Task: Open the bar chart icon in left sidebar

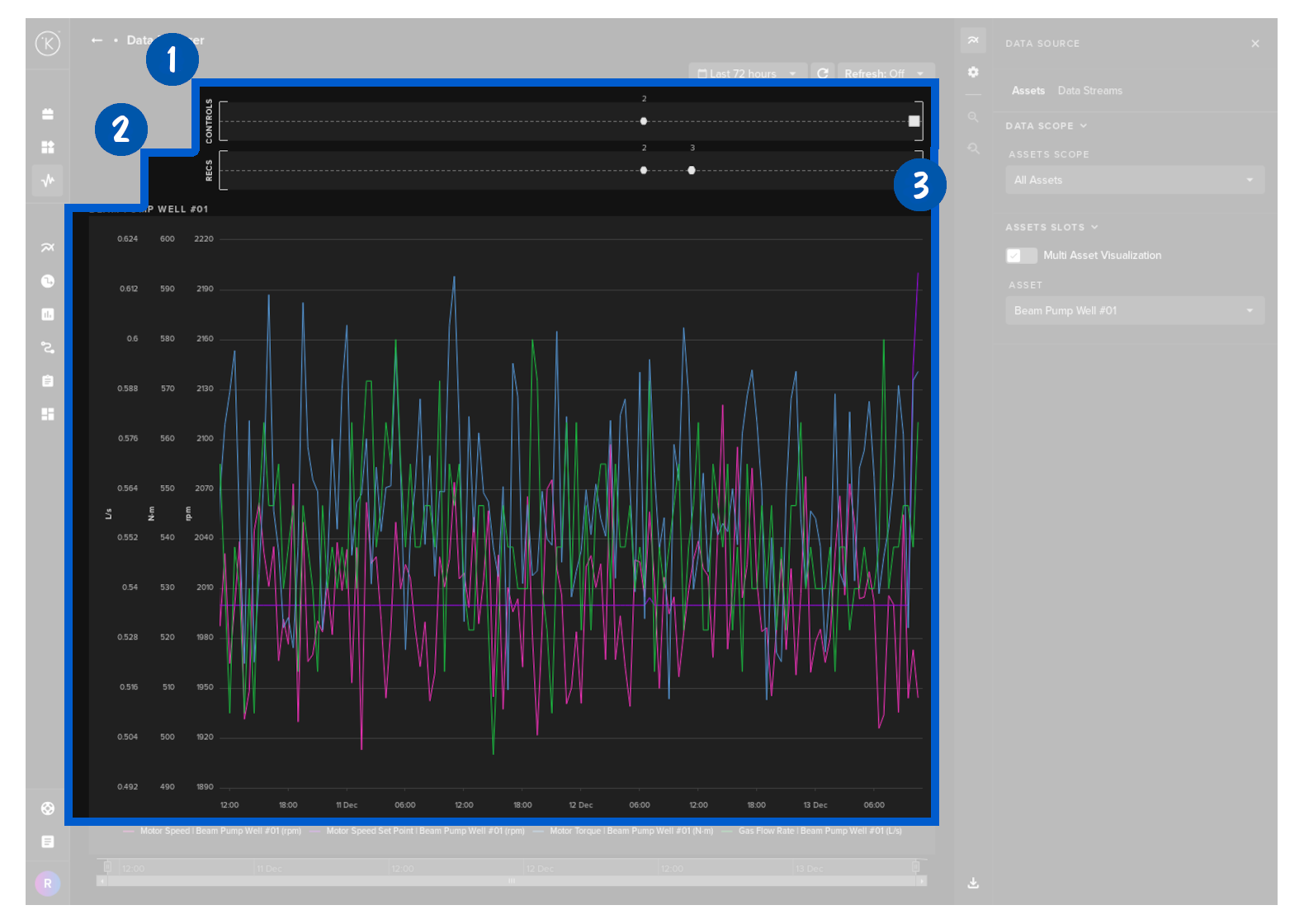Action: click(48, 314)
